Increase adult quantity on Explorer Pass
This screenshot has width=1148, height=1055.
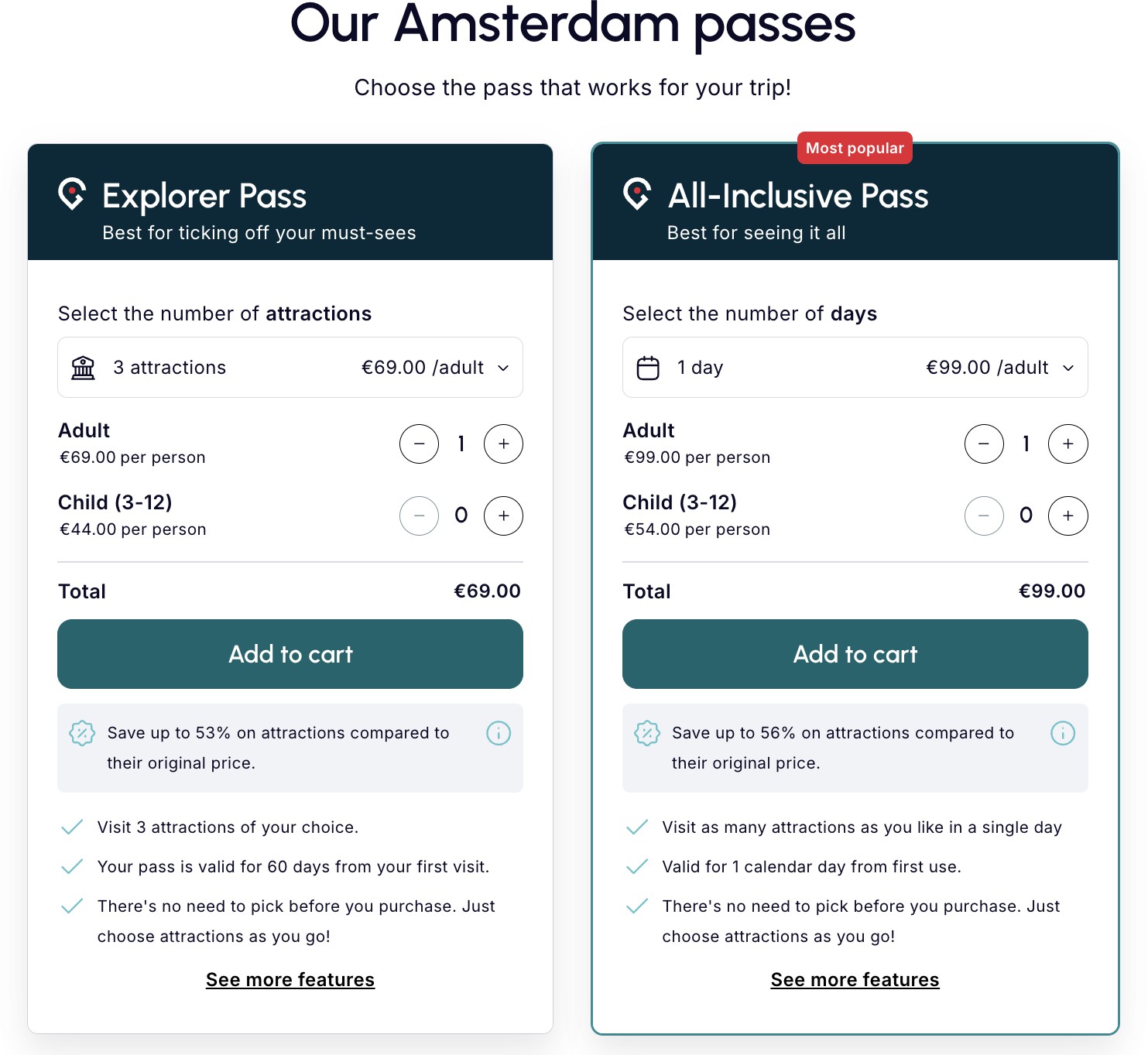pos(502,444)
